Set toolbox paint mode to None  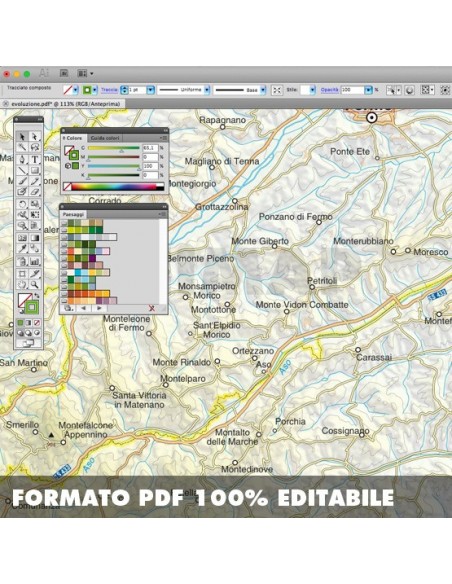pos(37,323)
